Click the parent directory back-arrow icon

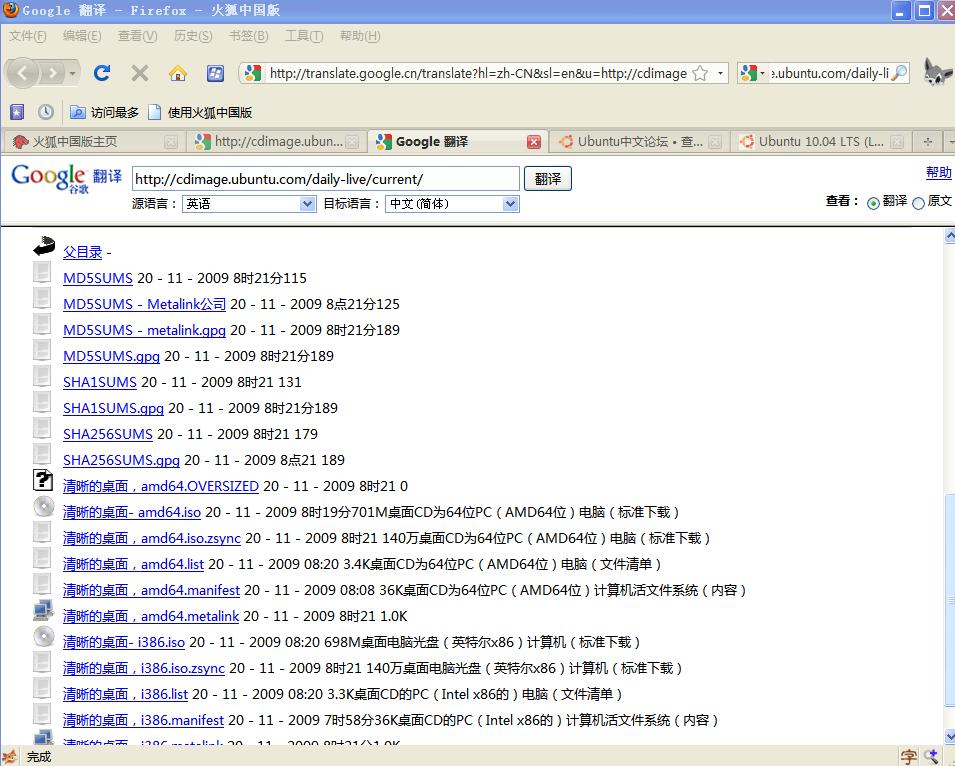pos(44,246)
